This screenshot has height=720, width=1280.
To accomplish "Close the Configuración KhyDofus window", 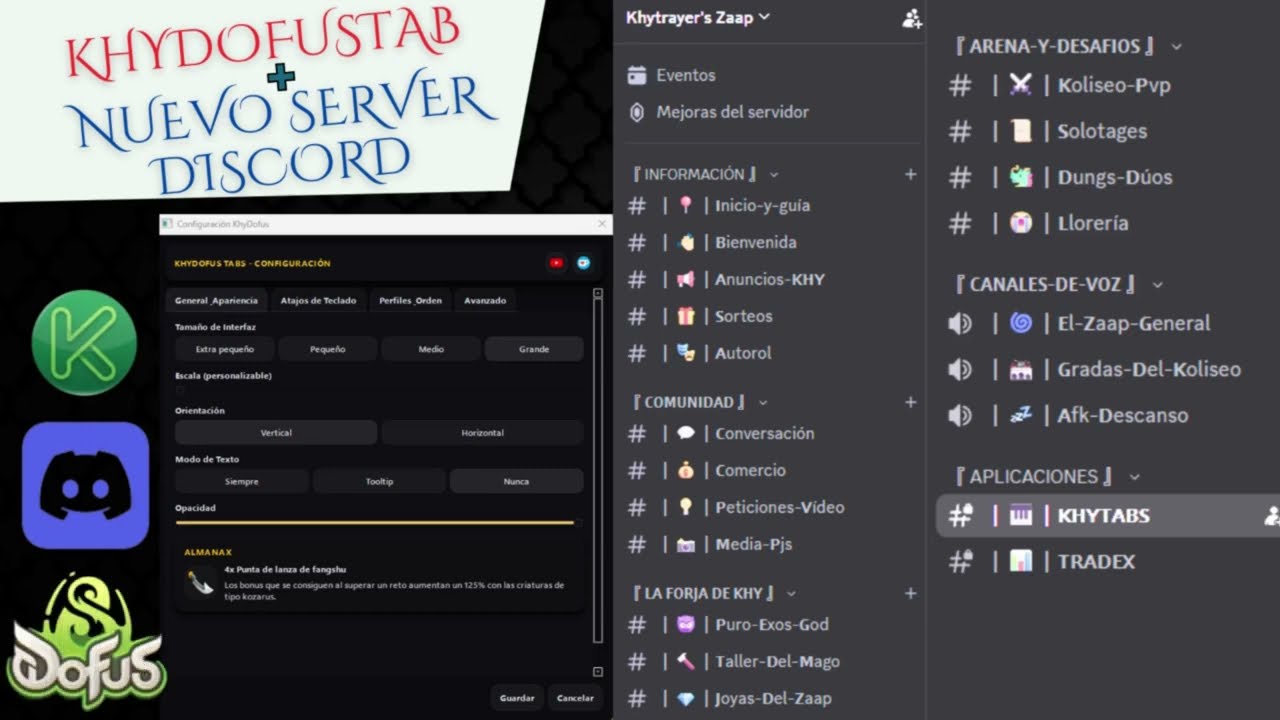I will coord(602,224).
